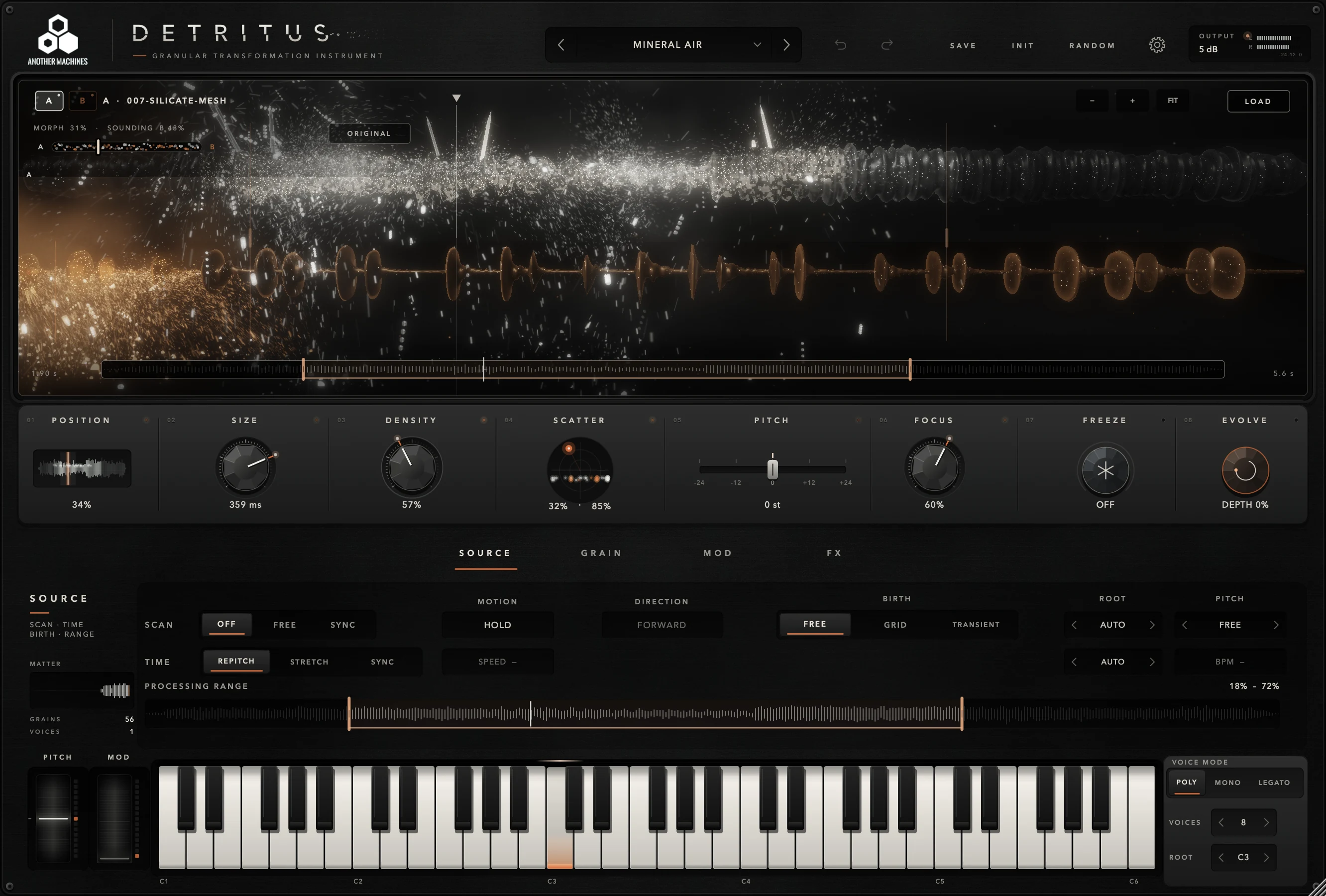This screenshot has width=1326, height=896.
Task: Switch to the FX tab
Action: point(834,553)
